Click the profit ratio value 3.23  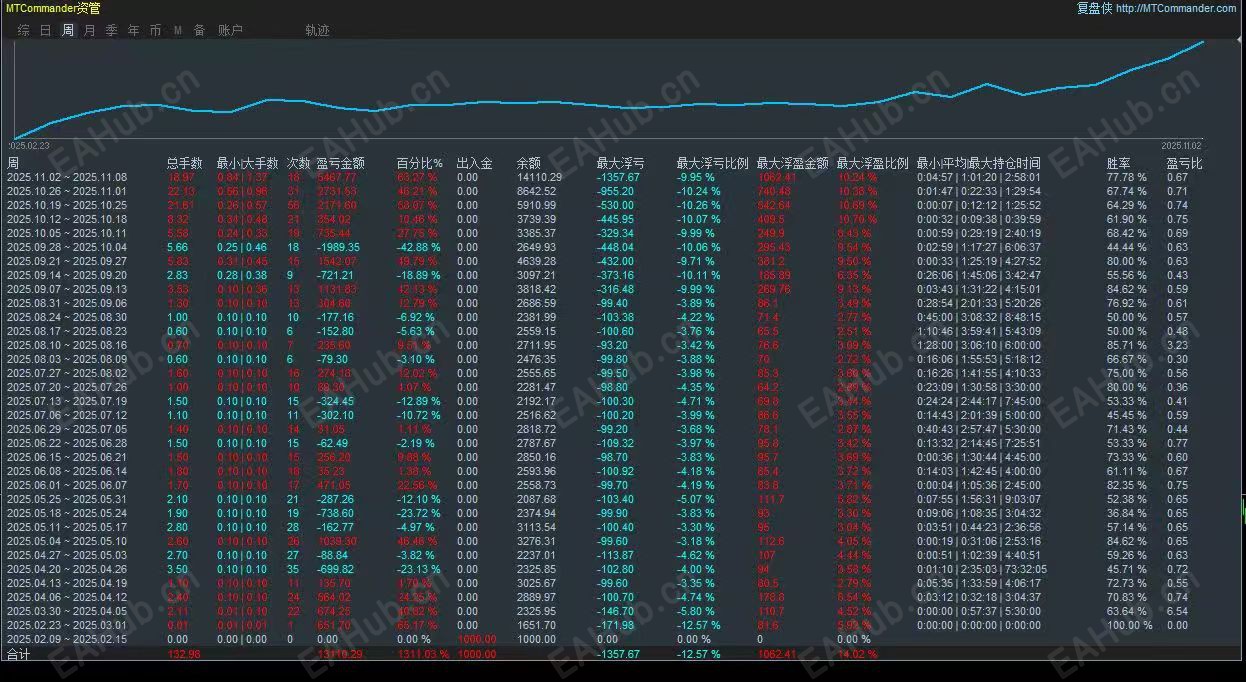pyautogui.click(x=1177, y=345)
